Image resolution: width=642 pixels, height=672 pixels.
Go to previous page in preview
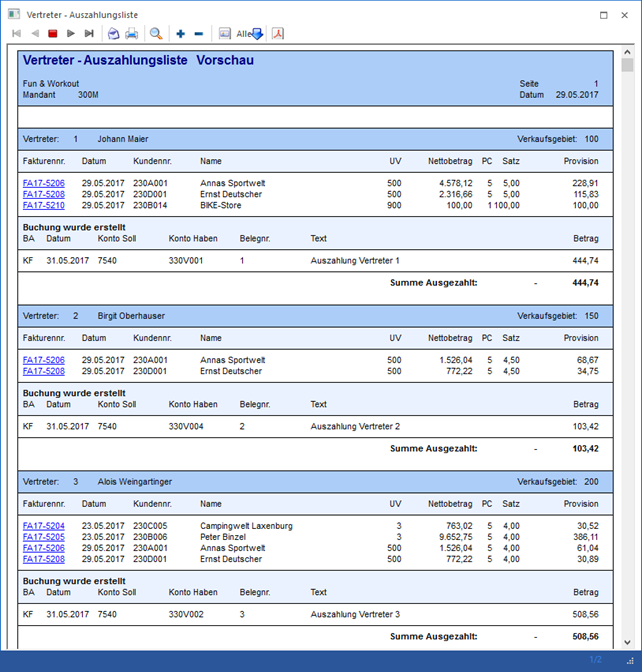click(35, 34)
